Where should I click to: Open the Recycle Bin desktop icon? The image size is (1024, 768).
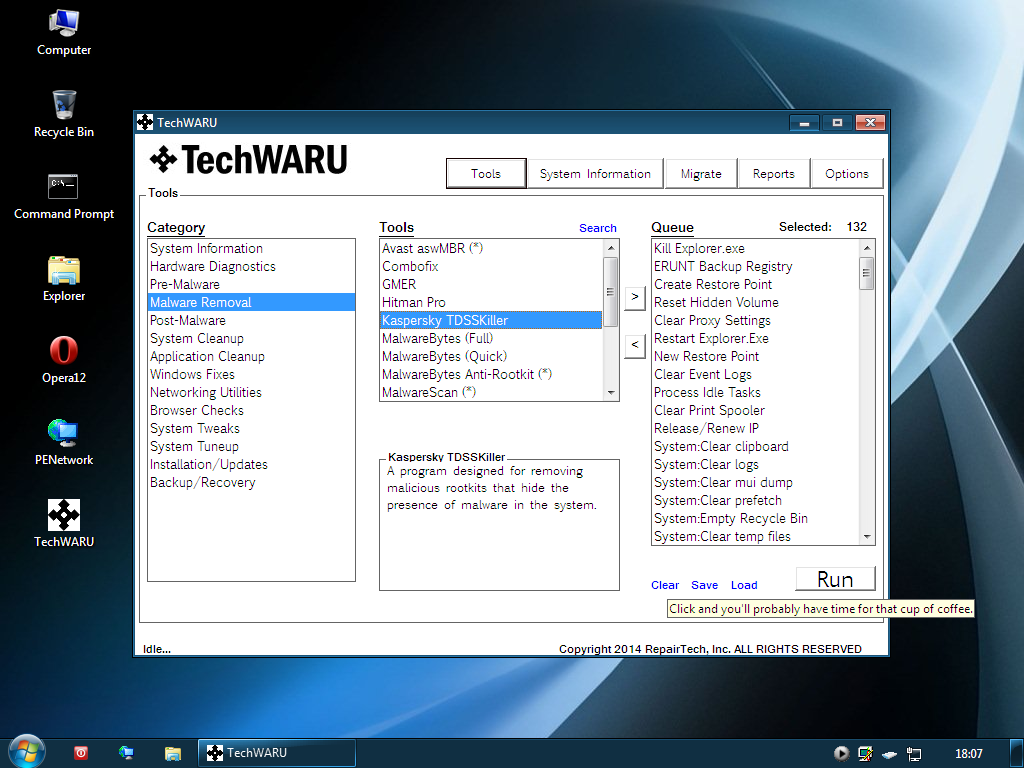pos(64,114)
